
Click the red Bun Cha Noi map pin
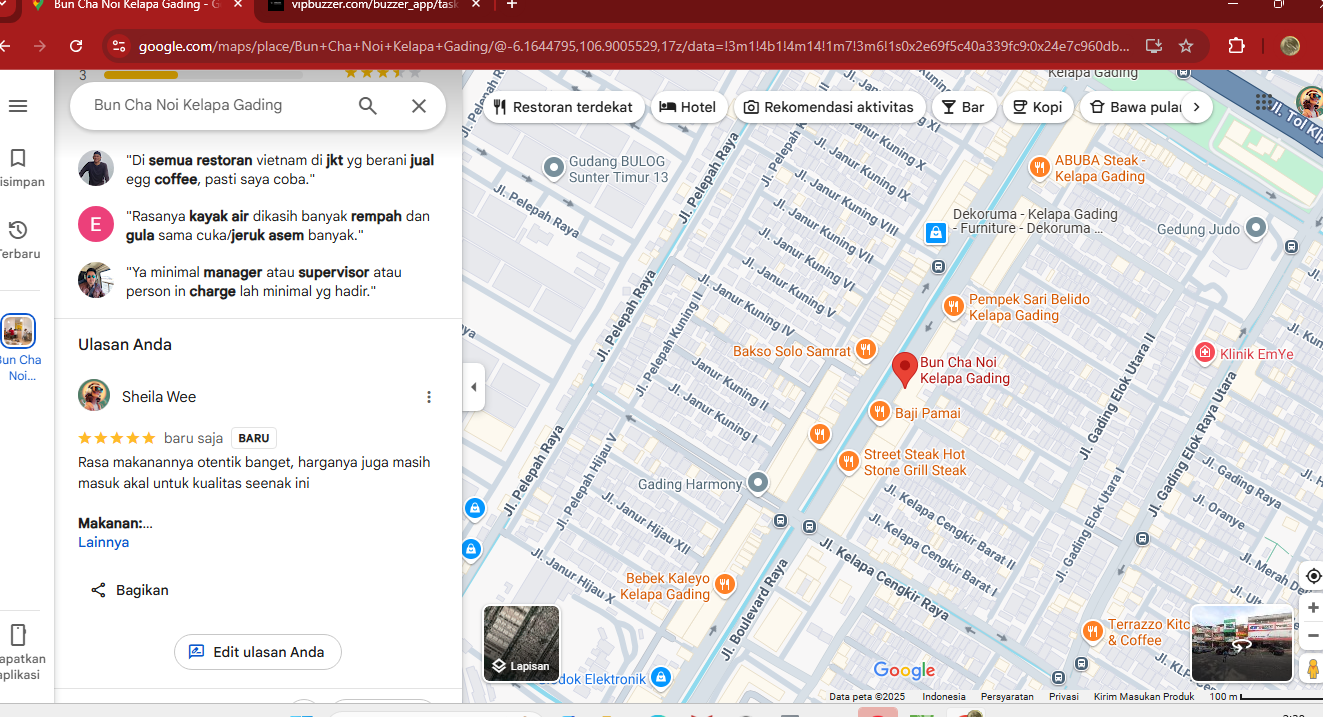tap(904, 368)
